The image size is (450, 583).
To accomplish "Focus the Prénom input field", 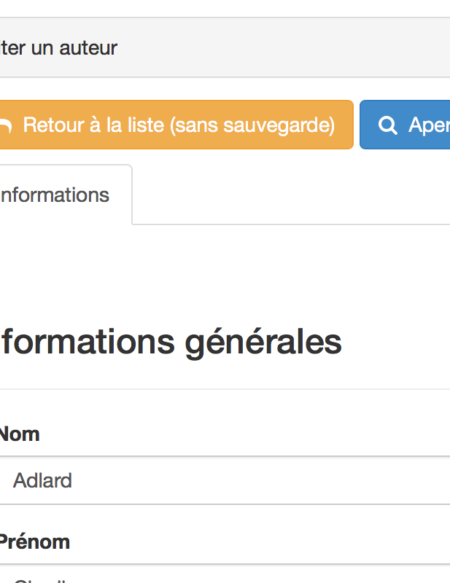I will [225, 574].
